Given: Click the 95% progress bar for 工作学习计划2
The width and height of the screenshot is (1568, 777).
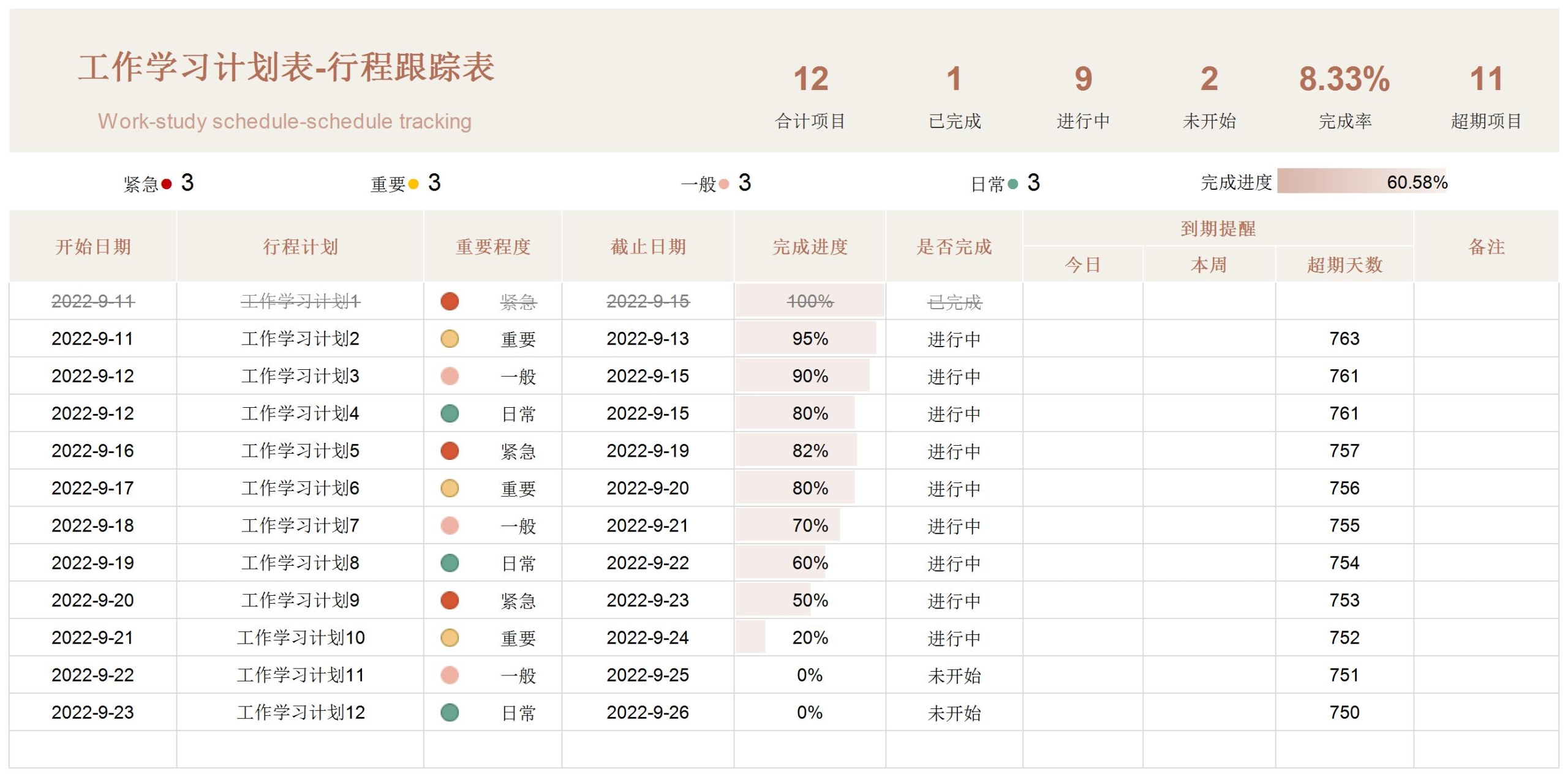Looking at the screenshot, I should pyautogui.click(x=806, y=339).
